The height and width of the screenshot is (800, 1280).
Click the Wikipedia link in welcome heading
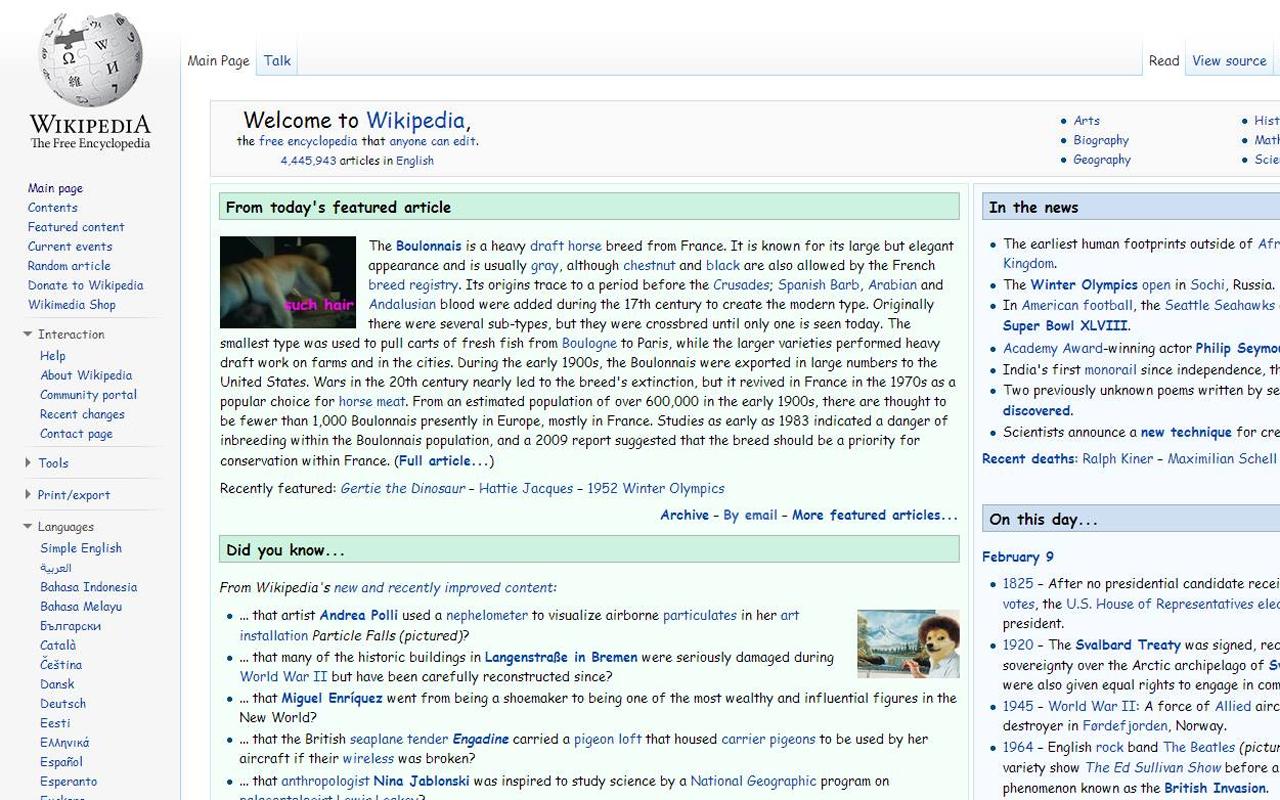click(x=415, y=120)
